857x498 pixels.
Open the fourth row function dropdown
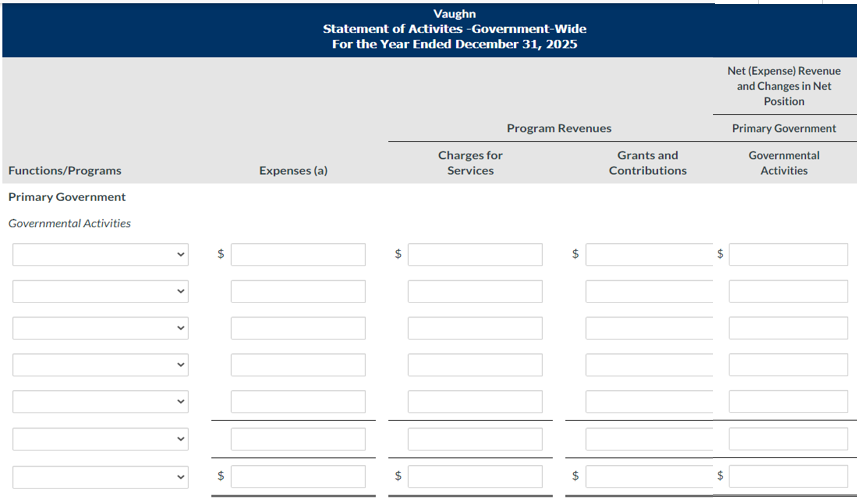tap(101, 365)
